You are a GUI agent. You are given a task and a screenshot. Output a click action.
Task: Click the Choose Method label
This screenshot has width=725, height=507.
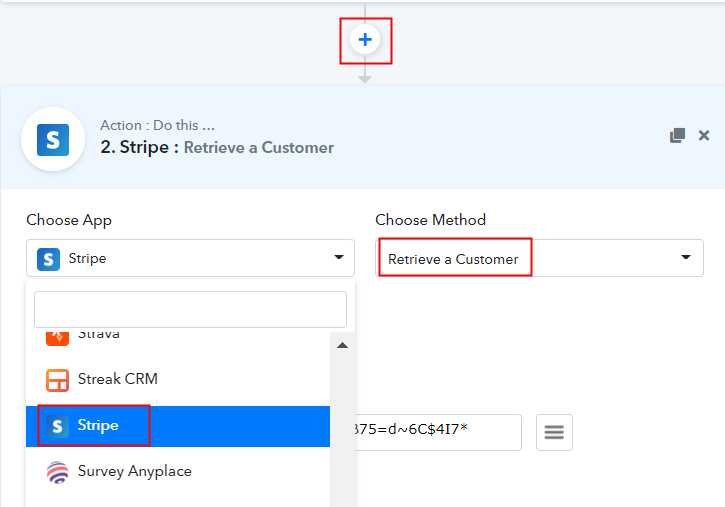point(430,220)
